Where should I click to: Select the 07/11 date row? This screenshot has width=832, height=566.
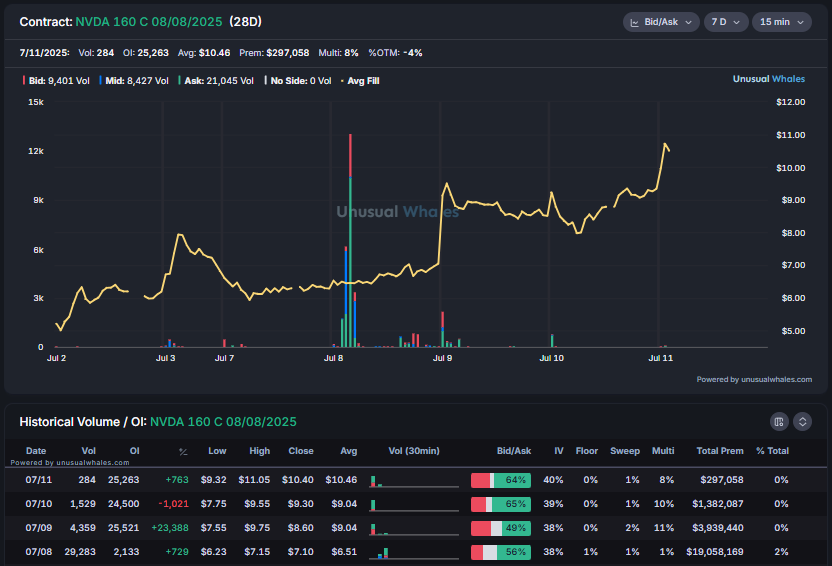tap(416, 480)
